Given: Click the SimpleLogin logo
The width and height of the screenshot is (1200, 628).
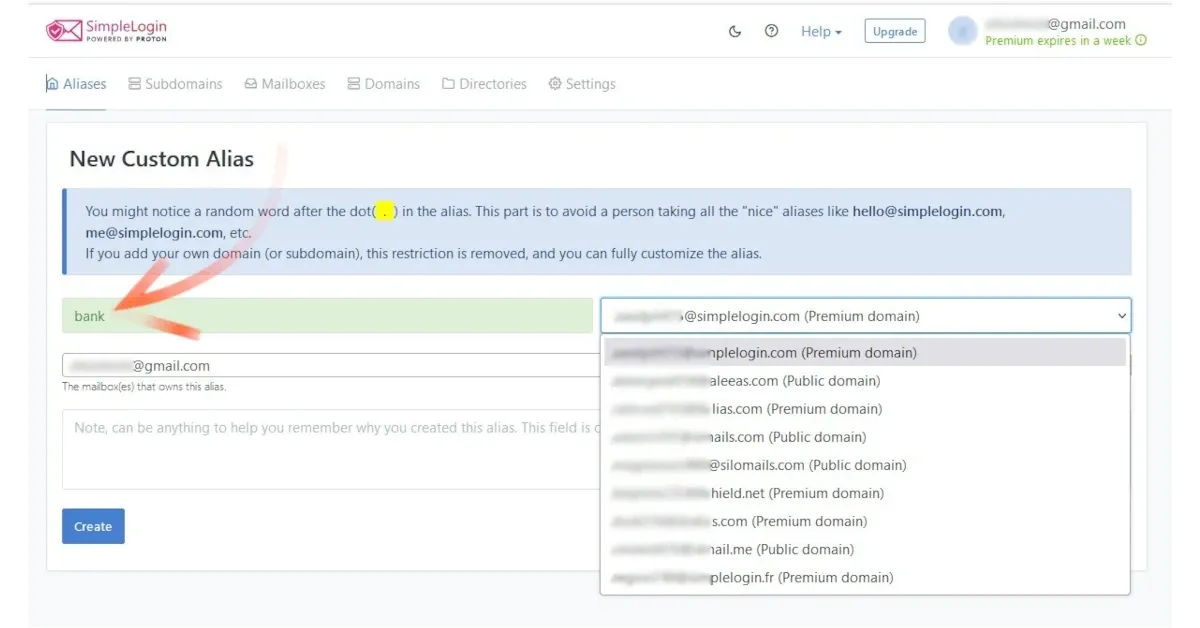Looking at the screenshot, I should [106, 31].
